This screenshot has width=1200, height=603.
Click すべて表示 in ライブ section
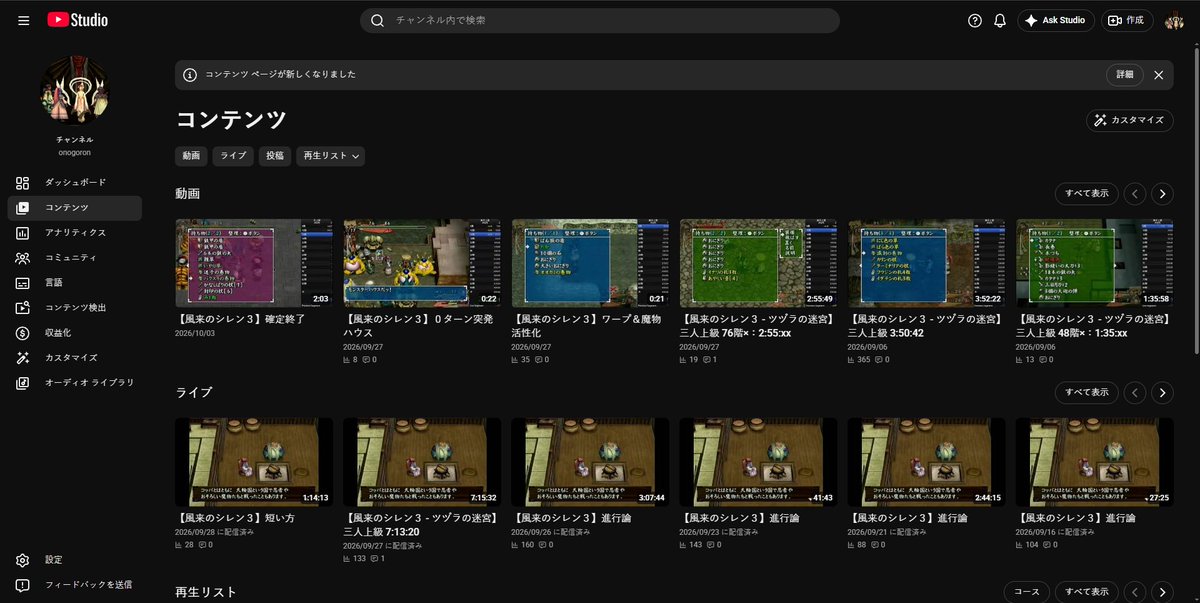pyautogui.click(x=1087, y=393)
